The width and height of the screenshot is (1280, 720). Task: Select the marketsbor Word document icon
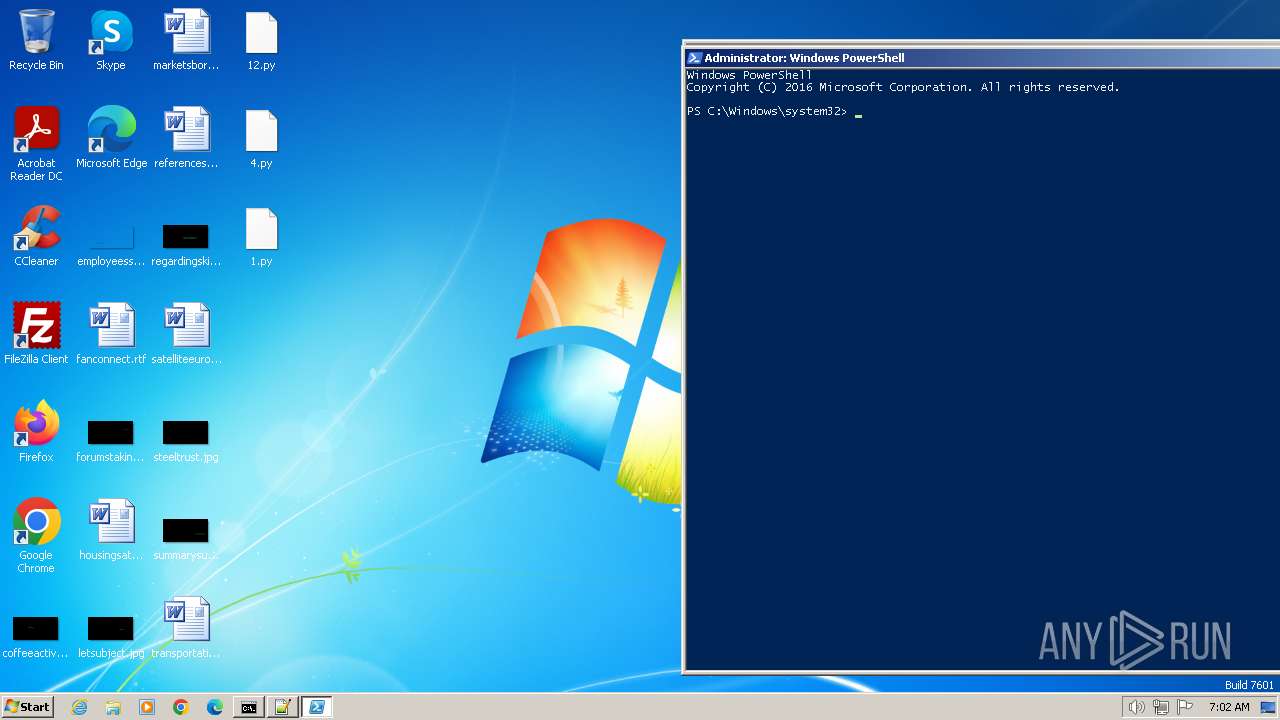coord(186,41)
